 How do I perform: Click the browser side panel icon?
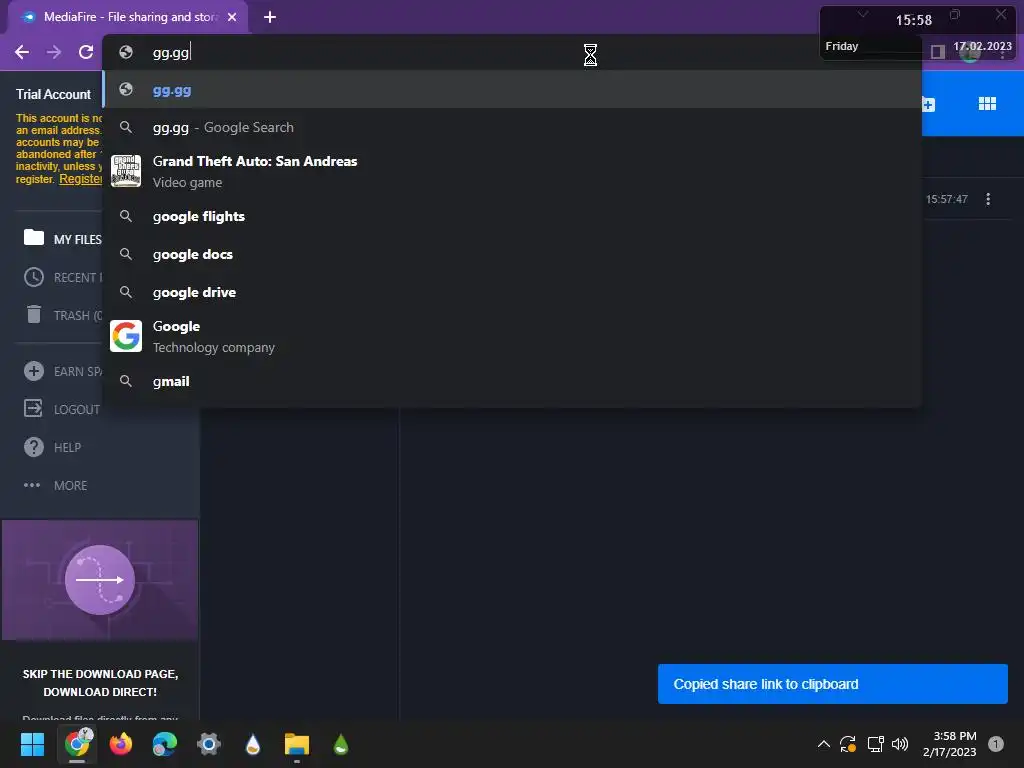(x=938, y=52)
